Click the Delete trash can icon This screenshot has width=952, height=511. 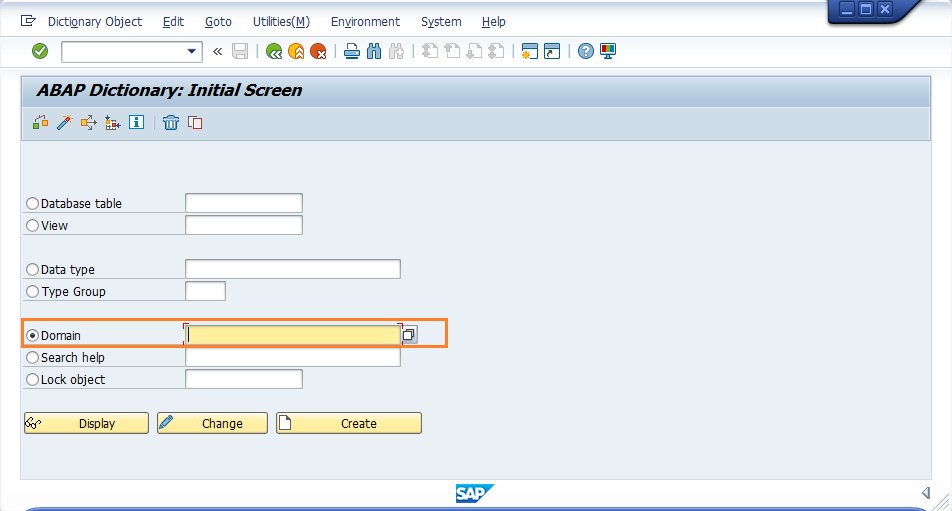click(x=171, y=122)
